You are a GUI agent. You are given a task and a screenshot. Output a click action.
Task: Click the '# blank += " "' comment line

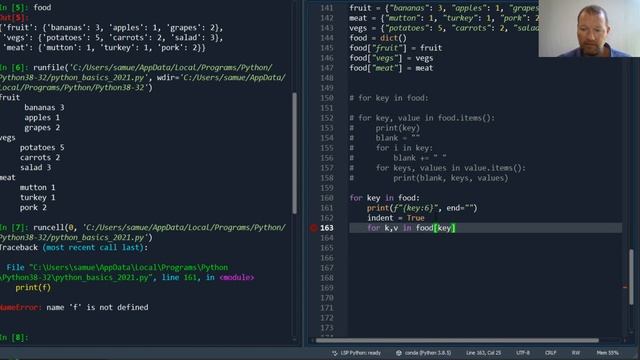[x=398, y=158]
